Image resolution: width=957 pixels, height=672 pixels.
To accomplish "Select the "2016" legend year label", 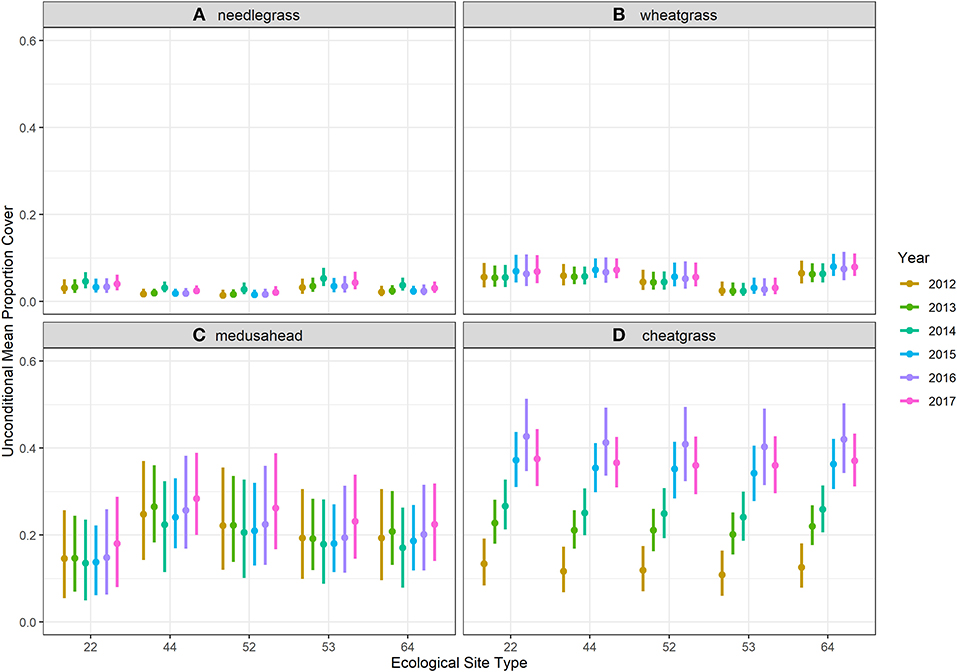I will 942,378.
